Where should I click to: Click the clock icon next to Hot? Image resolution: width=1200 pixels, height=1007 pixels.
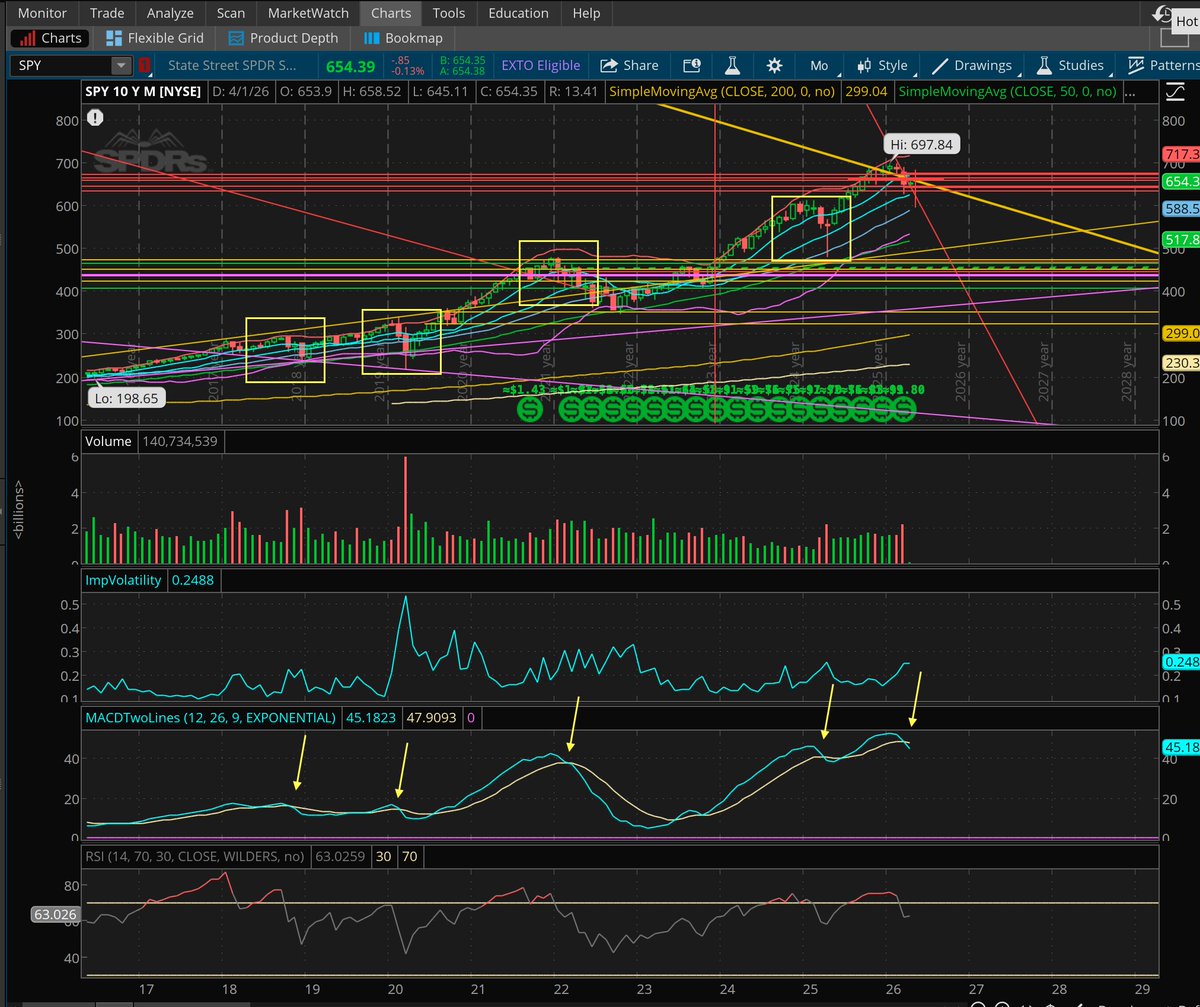click(x=1162, y=13)
